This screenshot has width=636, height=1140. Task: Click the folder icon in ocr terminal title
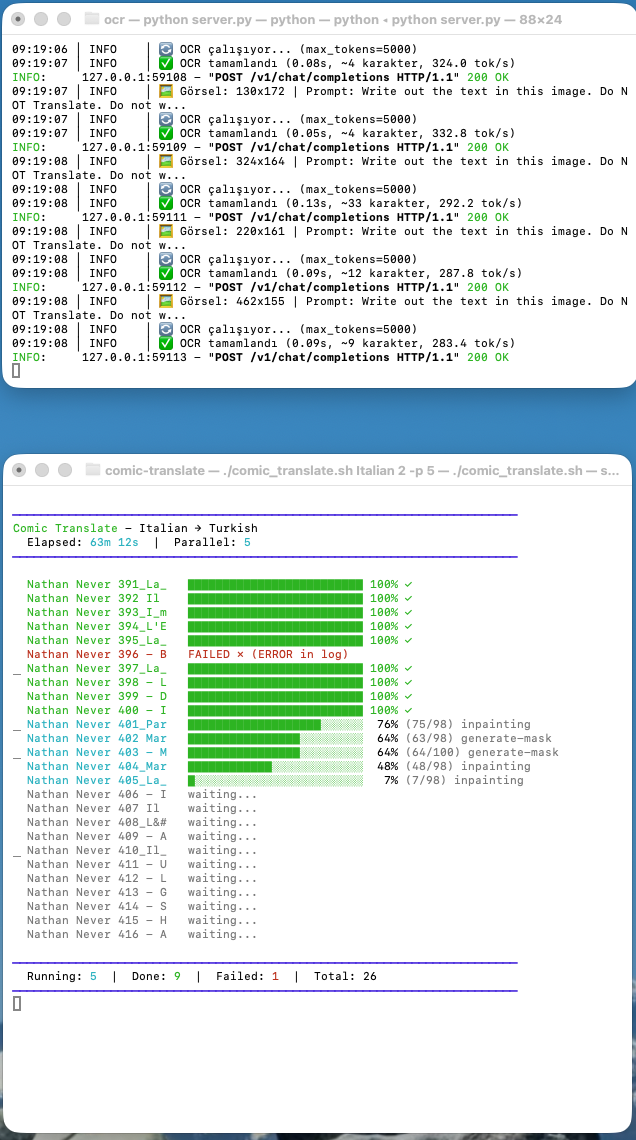tap(92, 19)
